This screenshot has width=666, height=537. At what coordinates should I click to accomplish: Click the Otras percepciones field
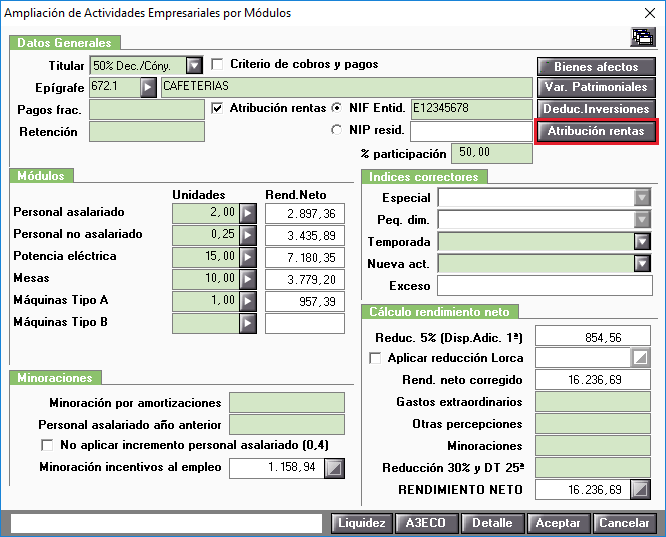click(593, 424)
